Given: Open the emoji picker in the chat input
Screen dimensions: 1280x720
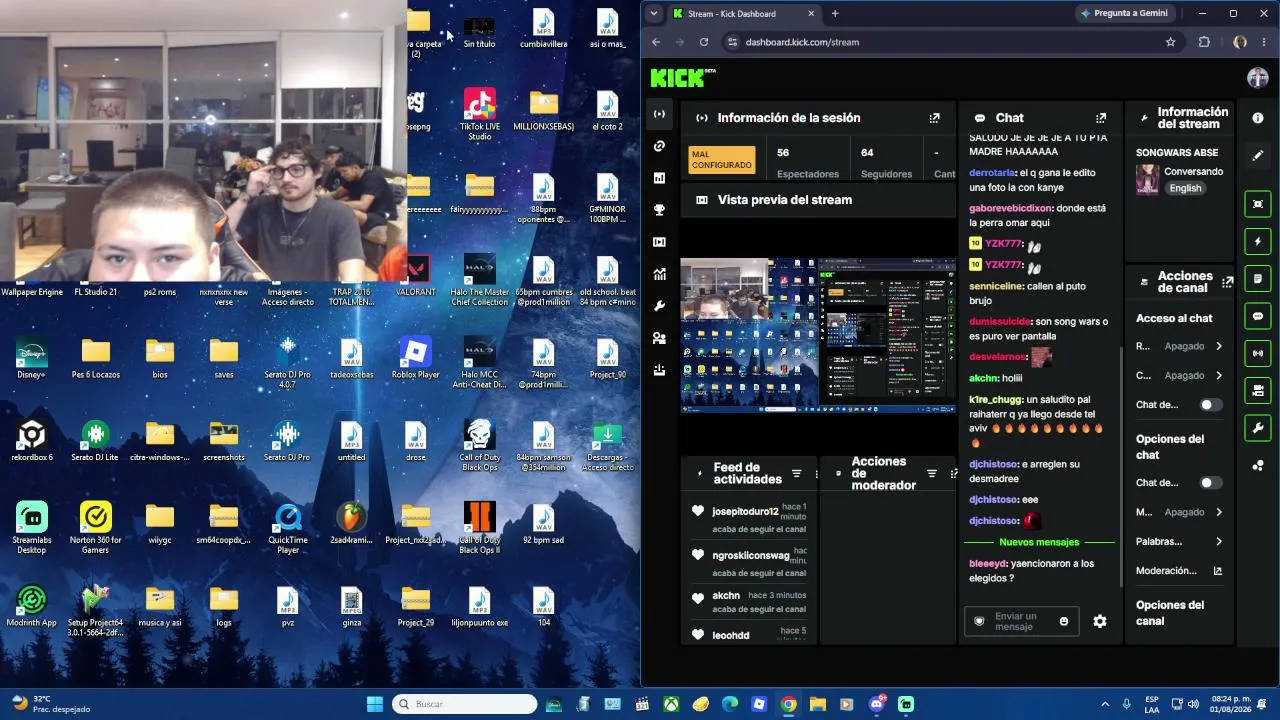Looking at the screenshot, I should tap(1063, 621).
